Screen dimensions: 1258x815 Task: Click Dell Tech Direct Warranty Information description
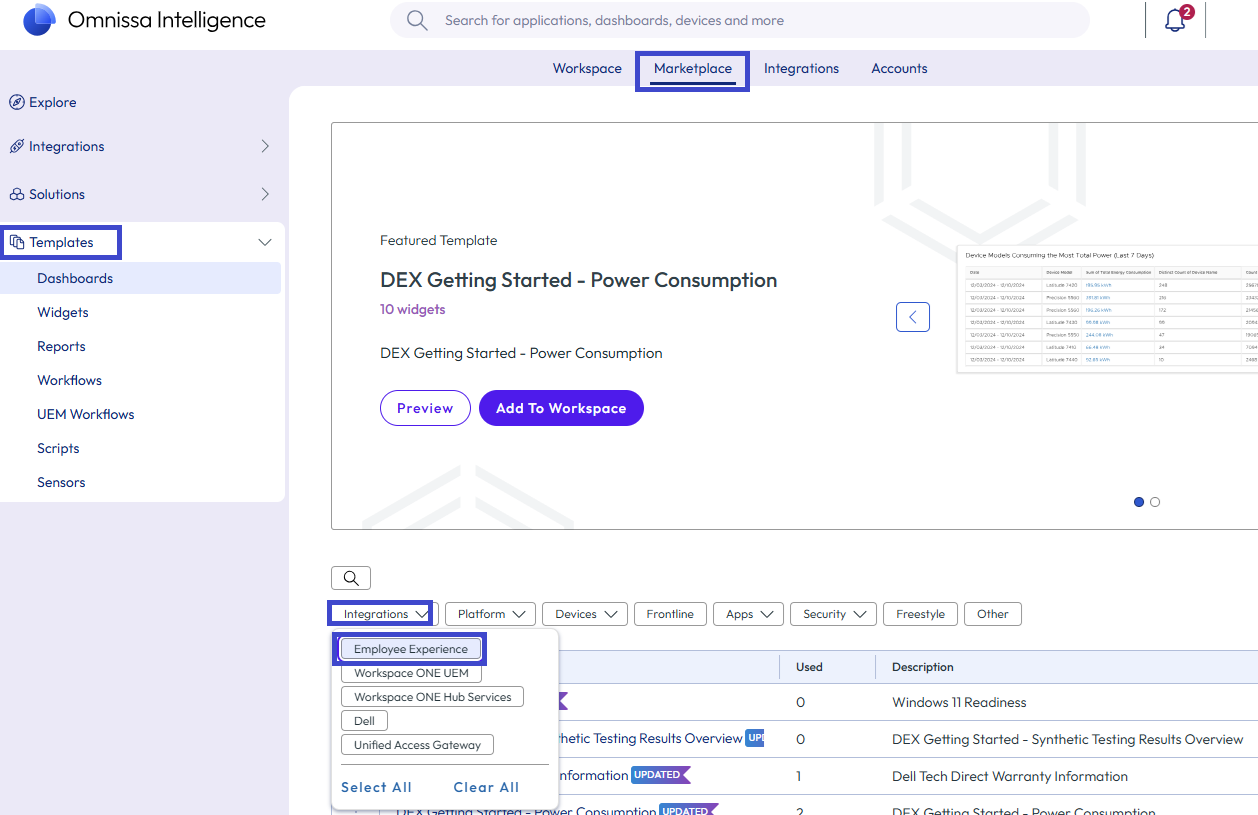pyautogui.click(x=1010, y=776)
